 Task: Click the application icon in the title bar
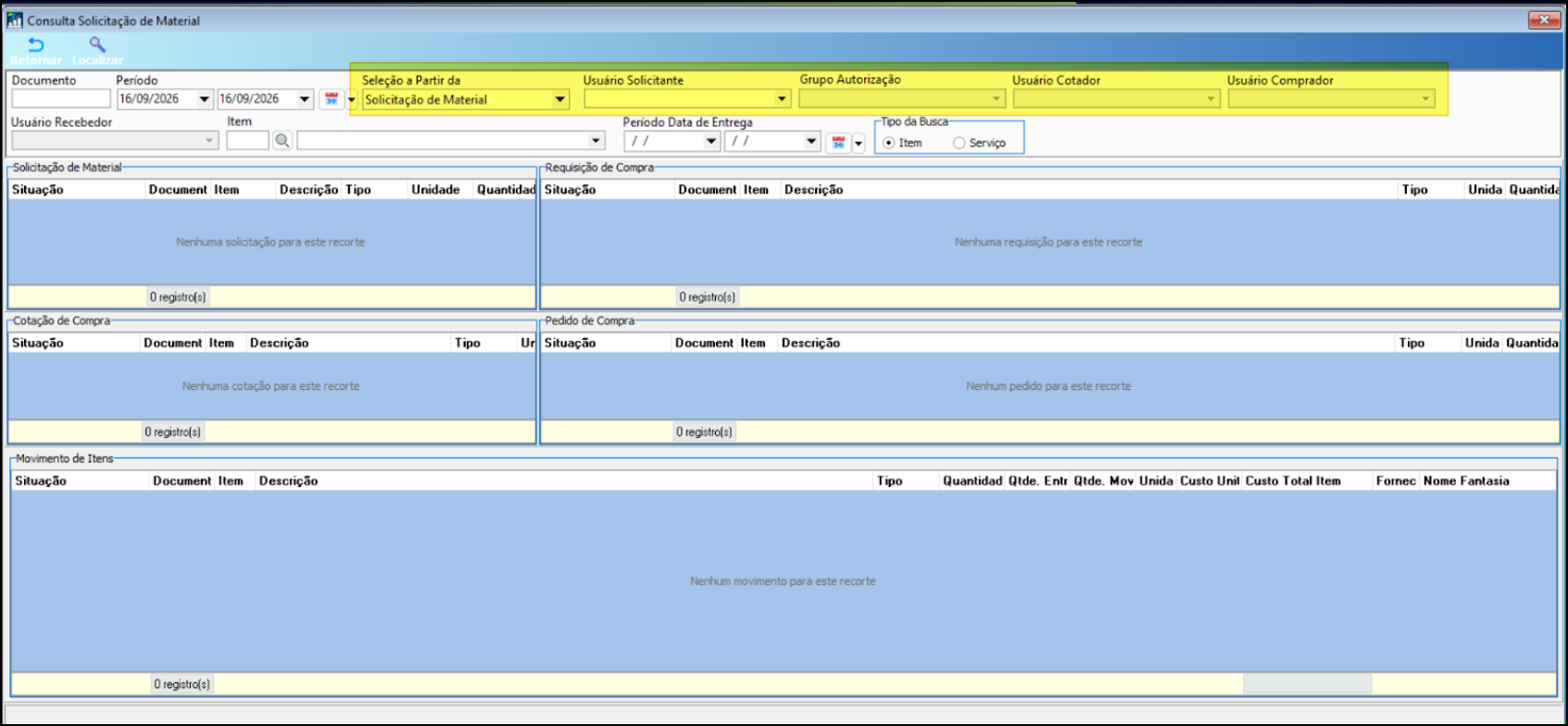coord(14,19)
